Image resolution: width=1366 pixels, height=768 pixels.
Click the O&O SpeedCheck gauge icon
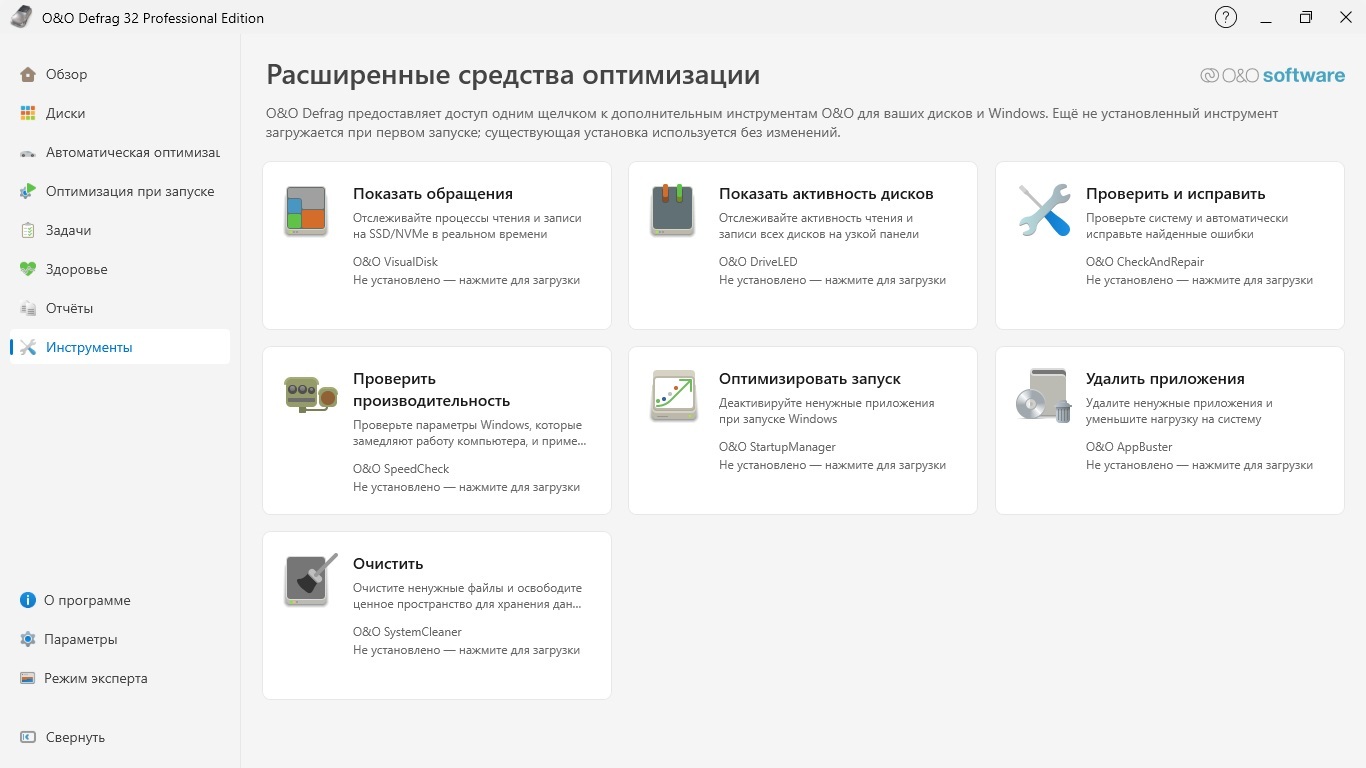311,394
